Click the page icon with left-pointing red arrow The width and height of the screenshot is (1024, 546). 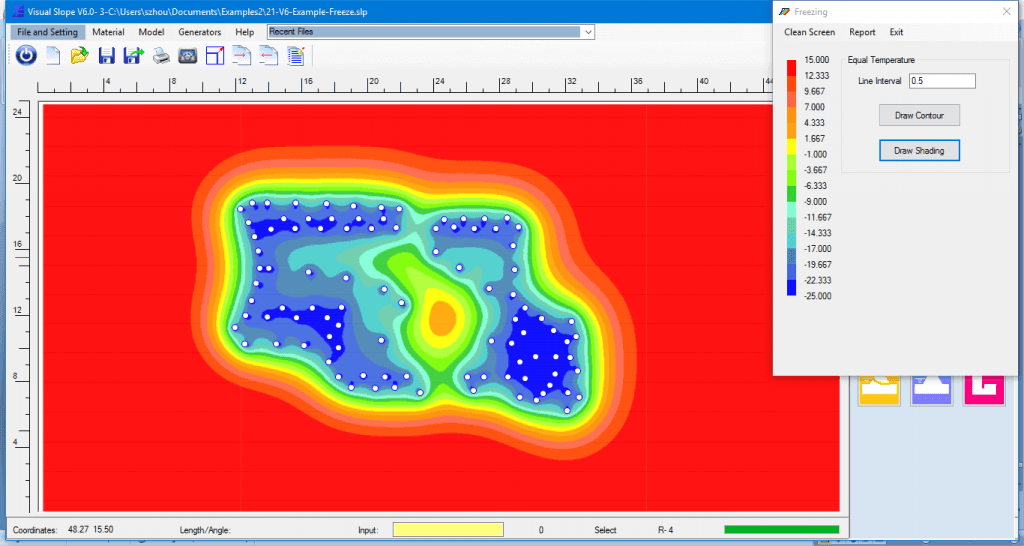tap(268, 56)
